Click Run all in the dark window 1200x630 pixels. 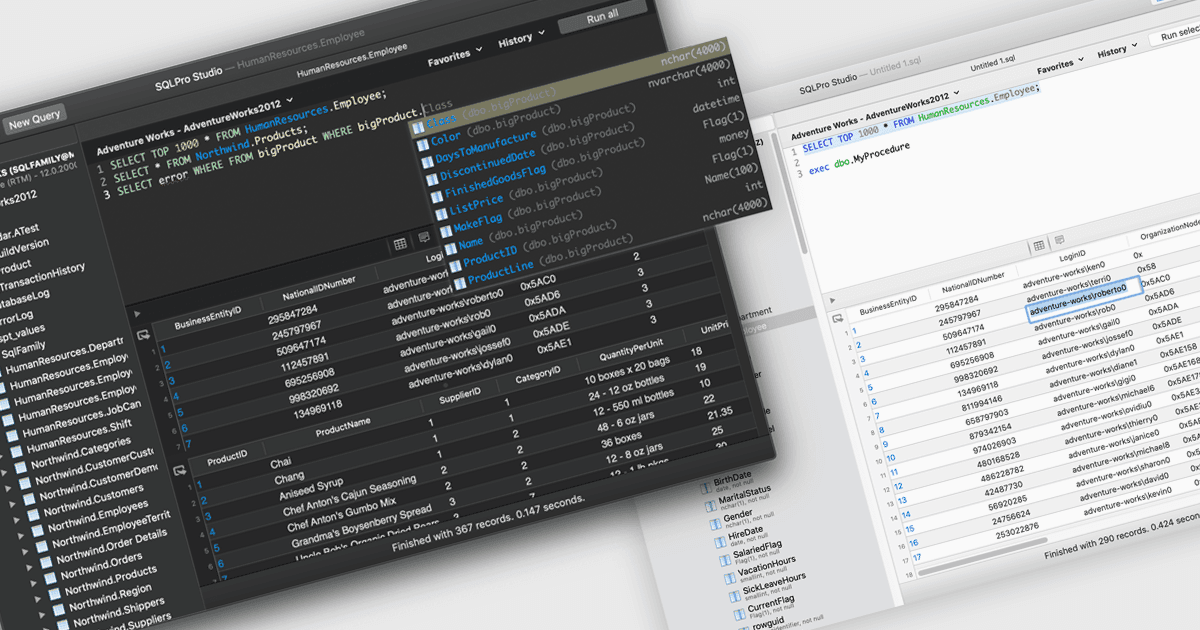(602, 15)
